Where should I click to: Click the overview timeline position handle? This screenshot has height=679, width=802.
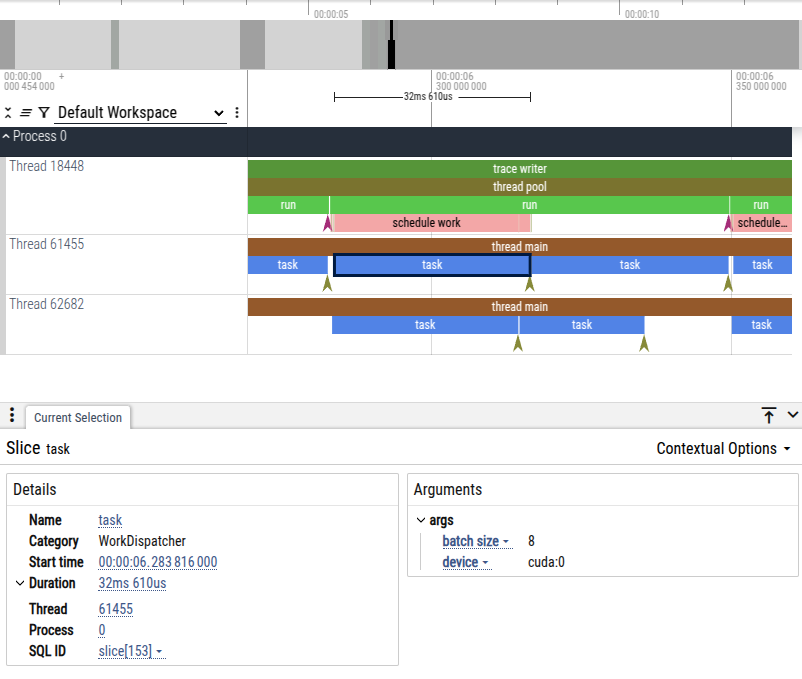coord(392,45)
